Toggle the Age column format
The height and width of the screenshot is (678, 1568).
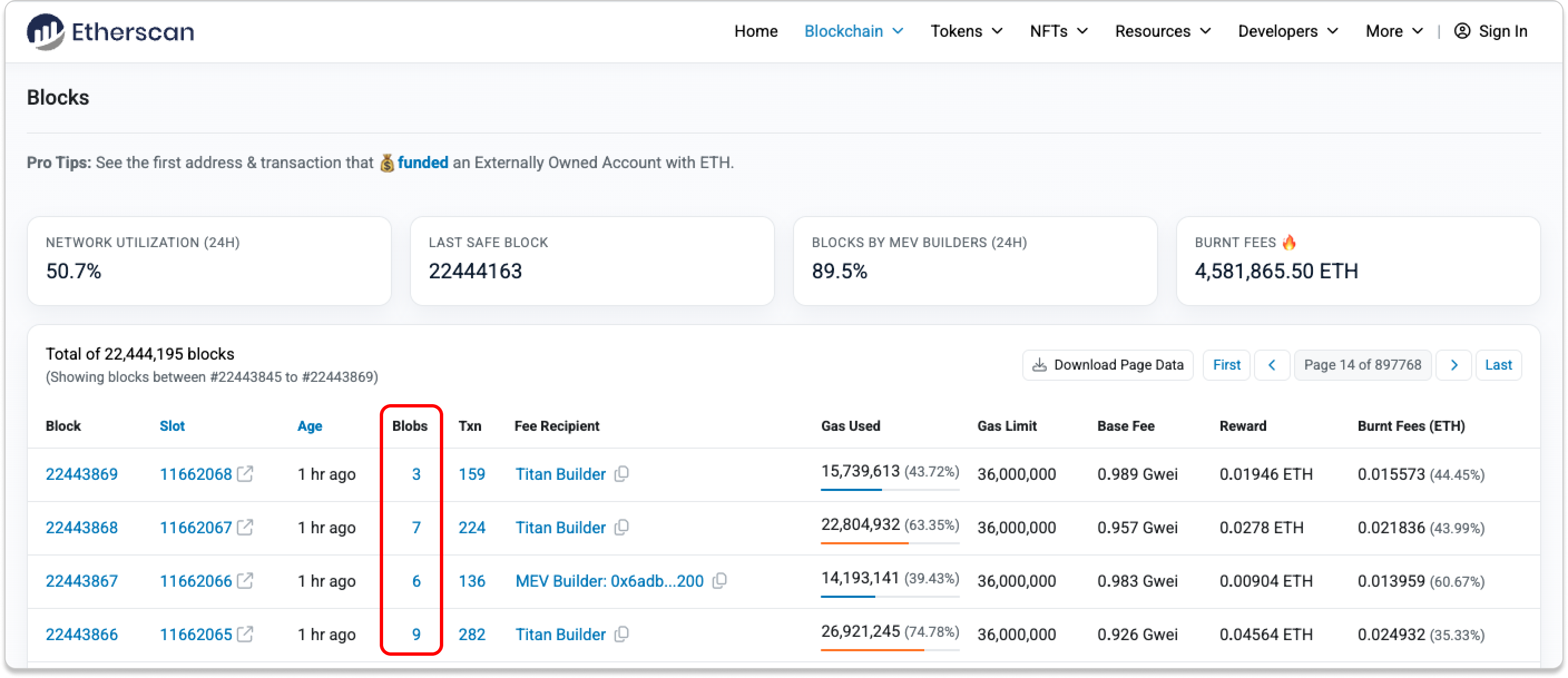(309, 426)
